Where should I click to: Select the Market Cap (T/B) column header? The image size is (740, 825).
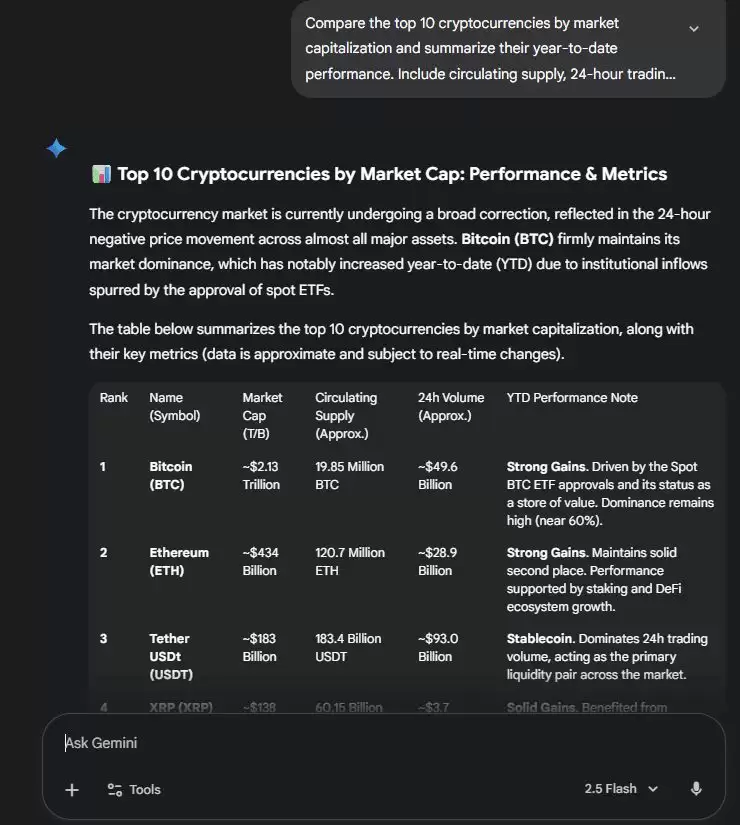(262, 415)
